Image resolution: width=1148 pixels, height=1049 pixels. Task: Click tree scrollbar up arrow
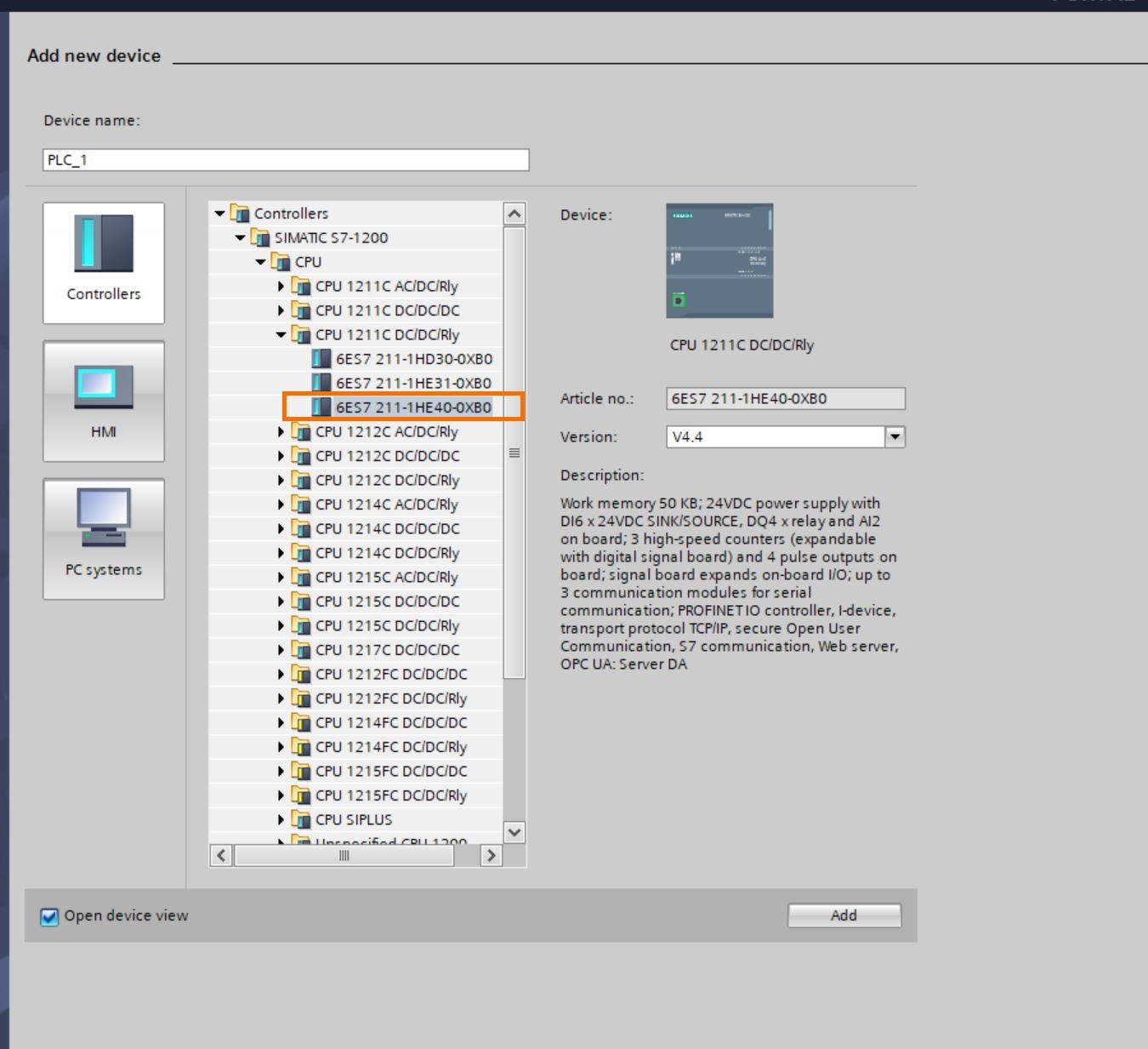point(514,214)
